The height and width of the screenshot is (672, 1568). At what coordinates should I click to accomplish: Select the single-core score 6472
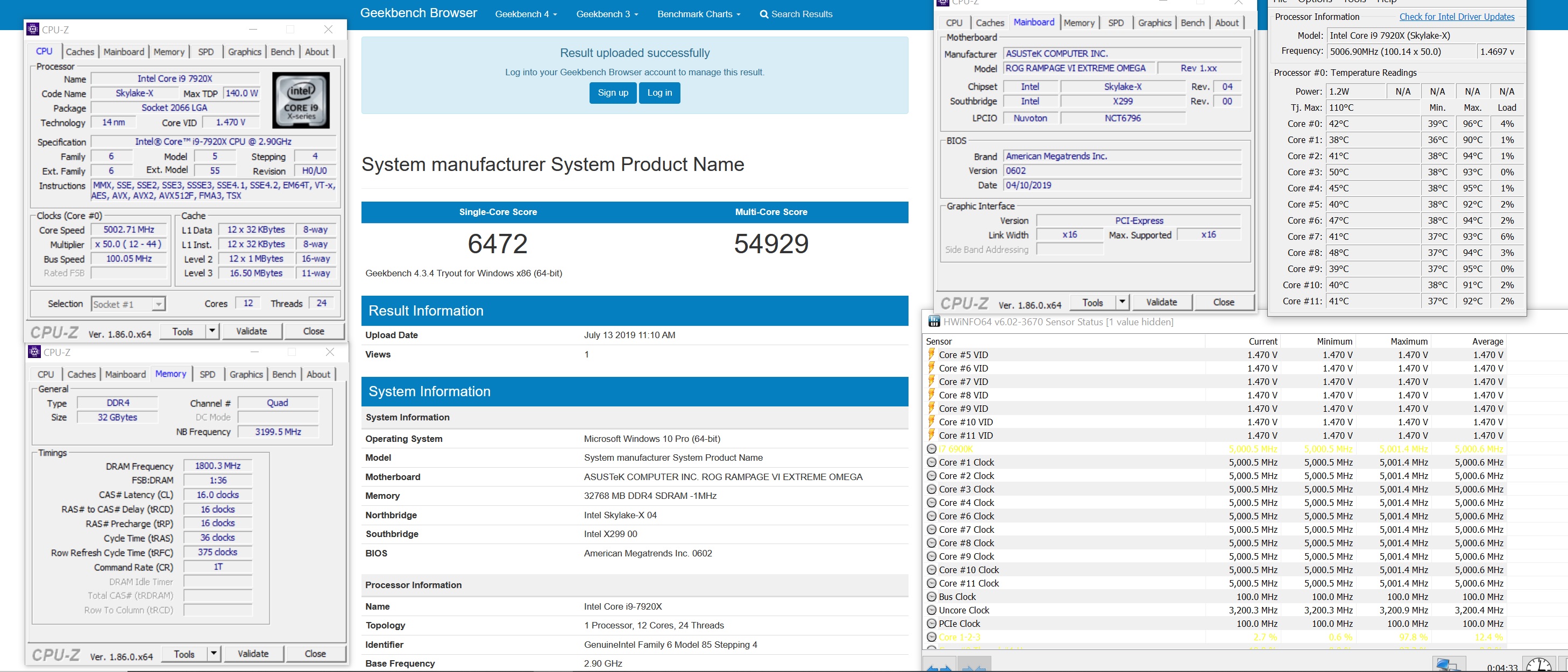click(498, 244)
